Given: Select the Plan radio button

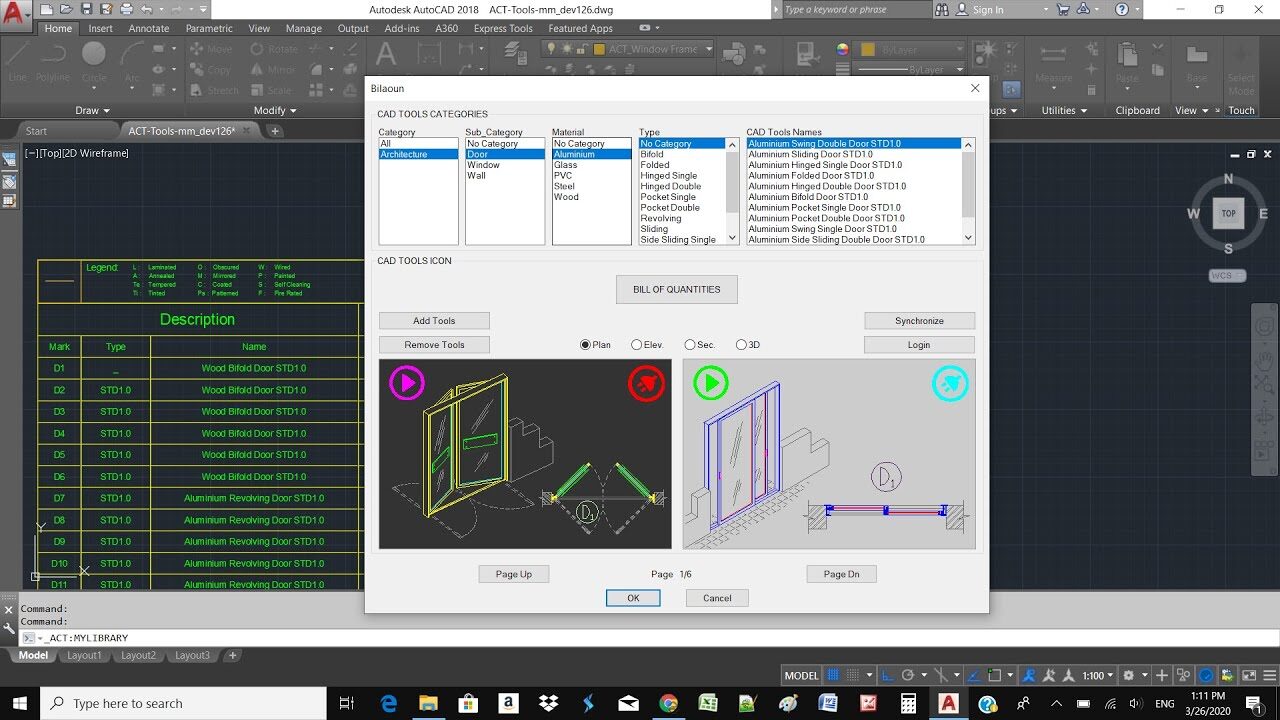Looking at the screenshot, I should click(x=595, y=345).
